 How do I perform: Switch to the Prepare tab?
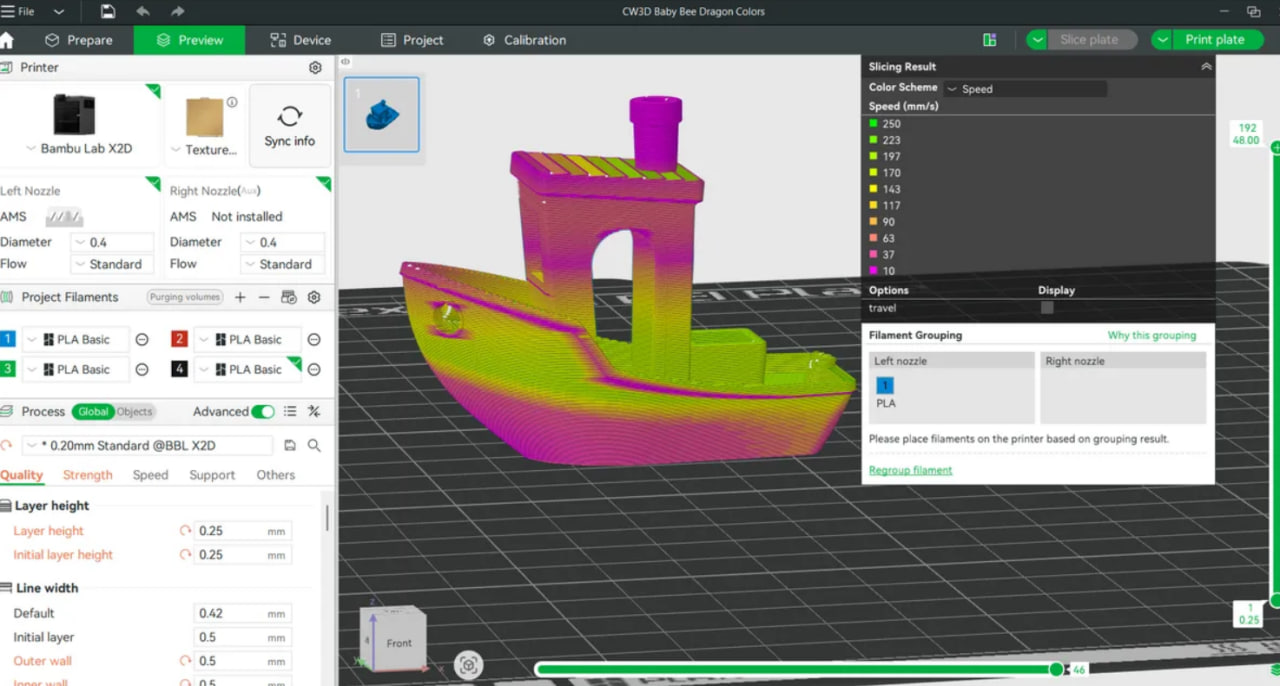tap(78, 40)
